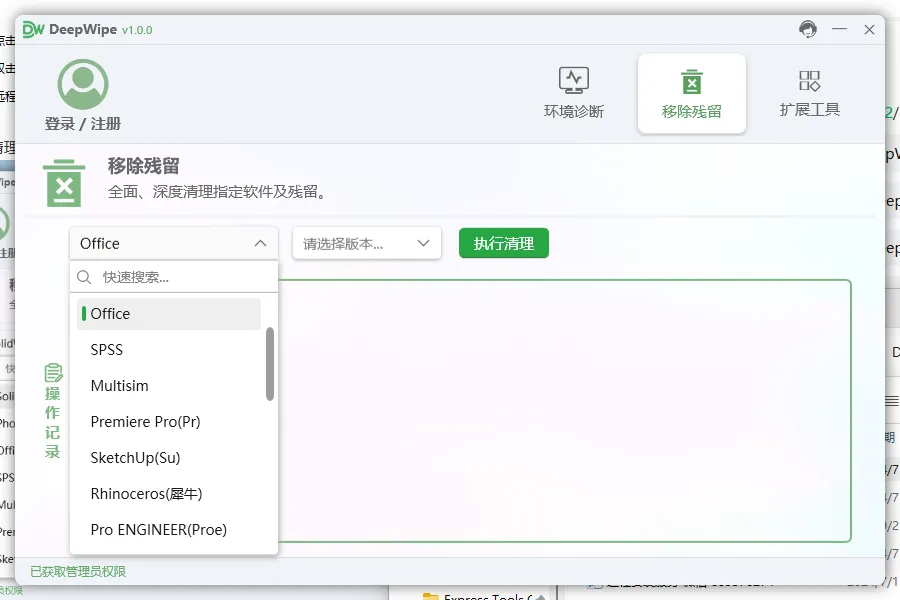The height and width of the screenshot is (600, 900).
Task: Click the user avatar icon
Action: pos(83,84)
